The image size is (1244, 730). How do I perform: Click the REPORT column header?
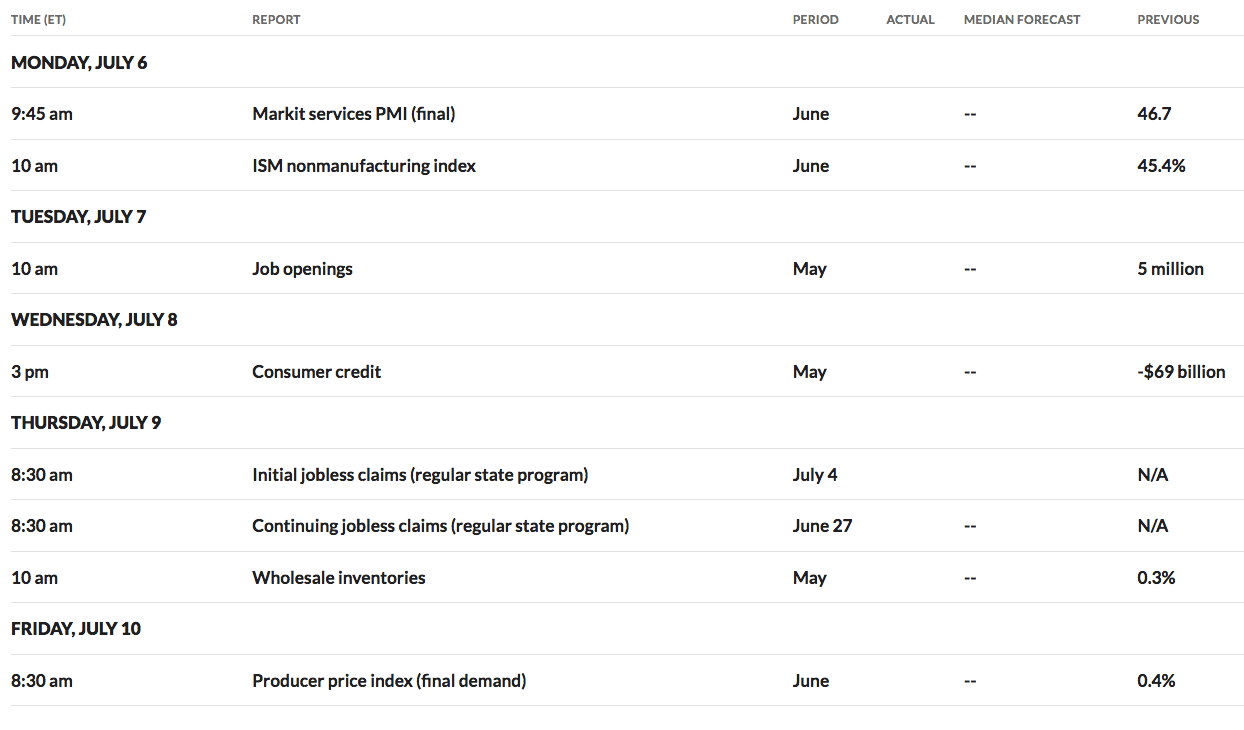coord(276,19)
